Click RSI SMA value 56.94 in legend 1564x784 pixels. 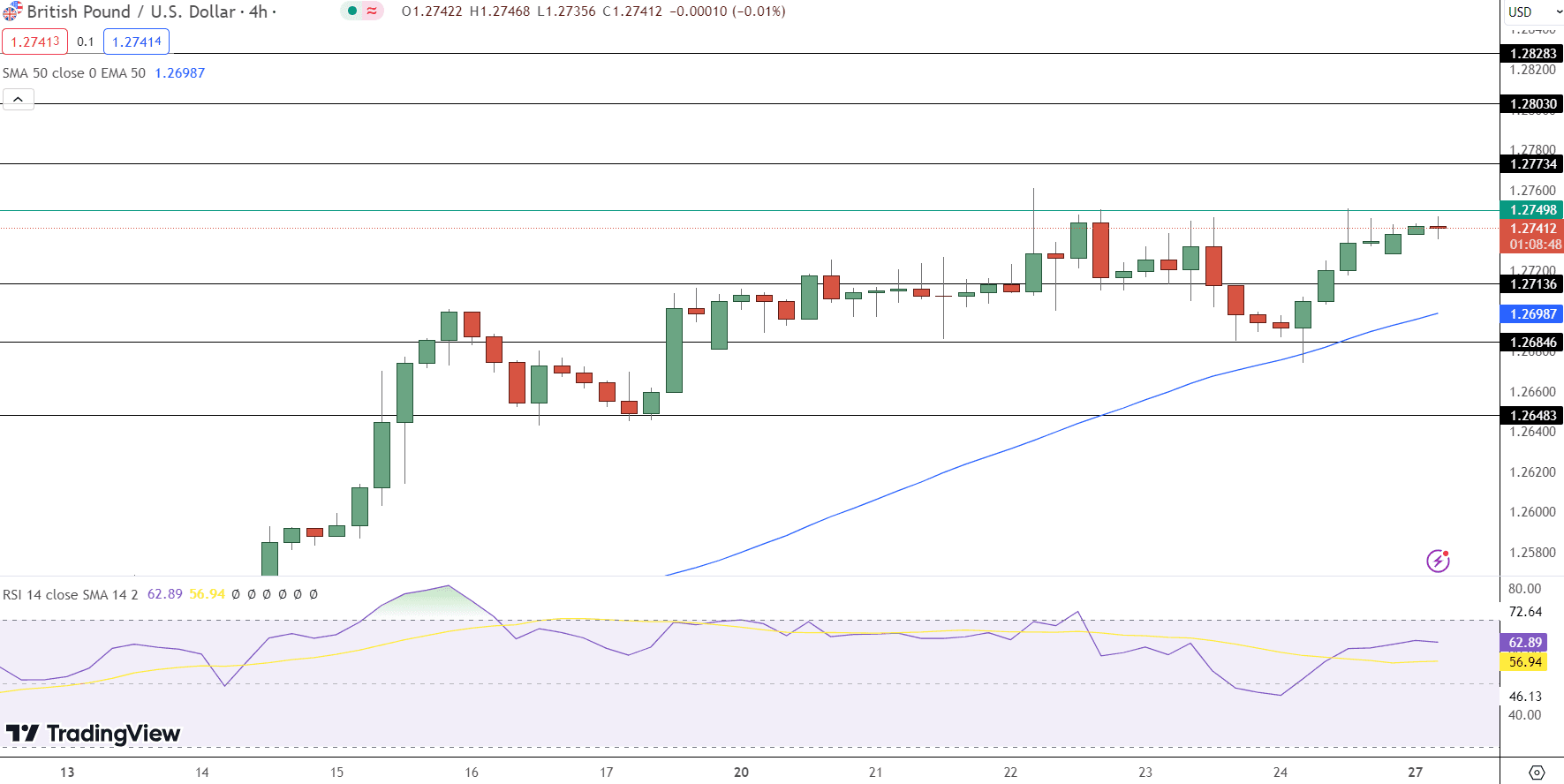pos(208,594)
